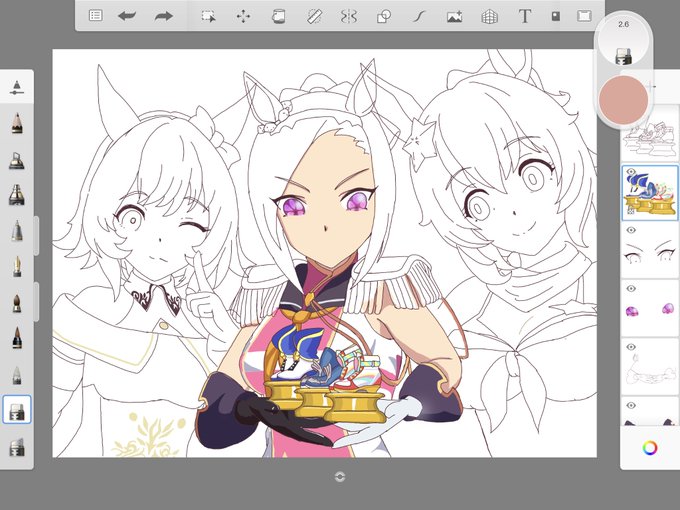Select the faint sketch layer thumbnail

click(650, 367)
